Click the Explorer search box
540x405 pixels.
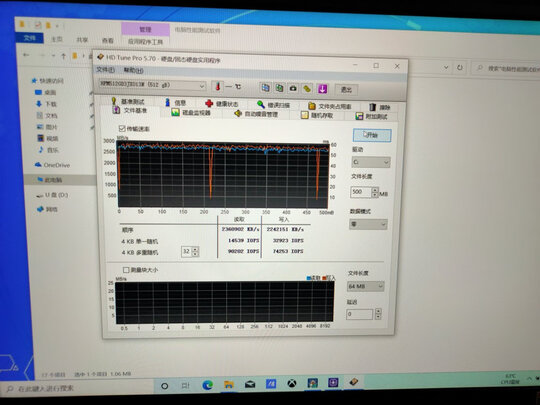coord(506,69)
